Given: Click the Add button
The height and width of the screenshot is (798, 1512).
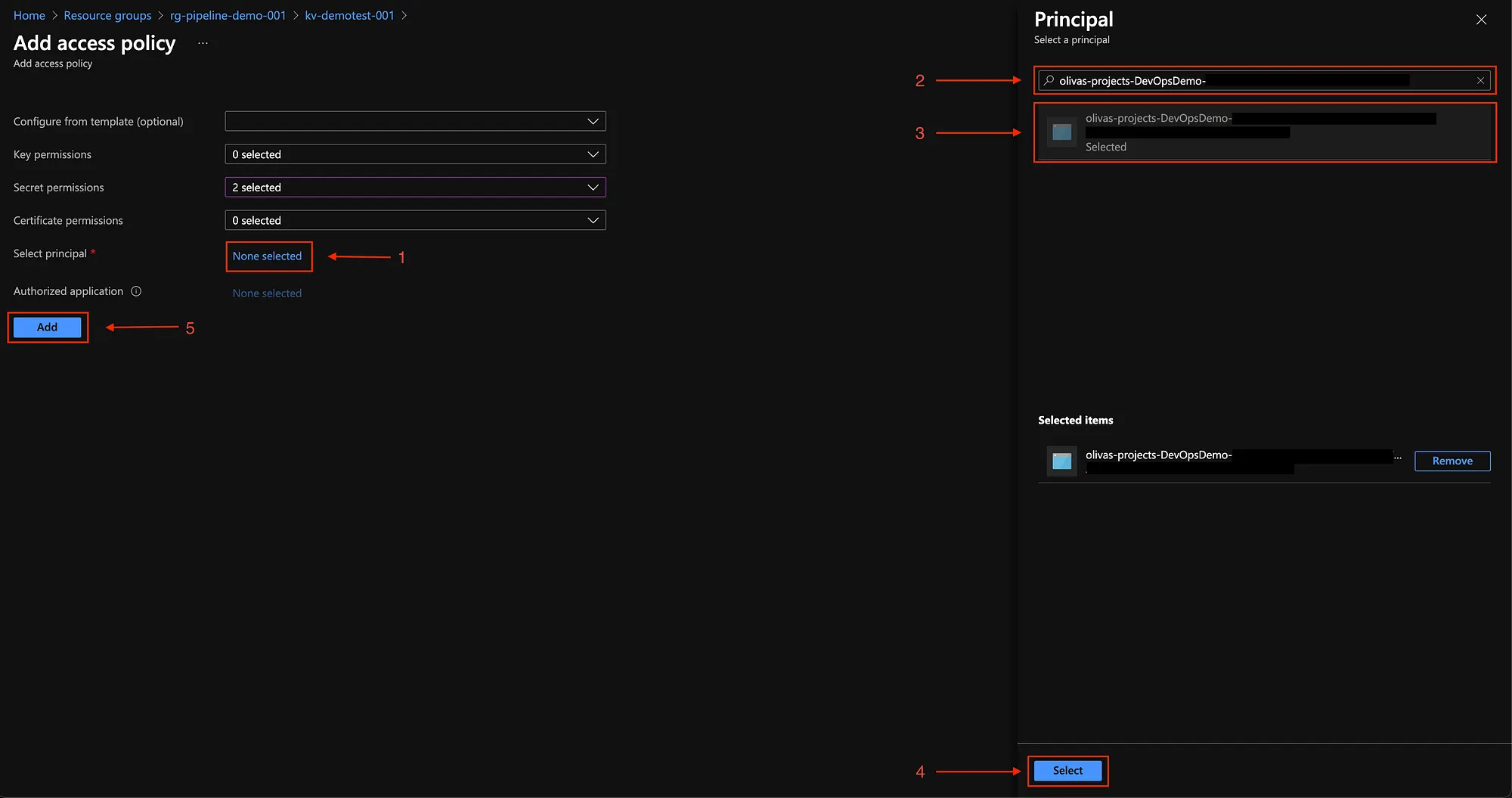Looking at the screenshot, I should [x=47, y=327].
